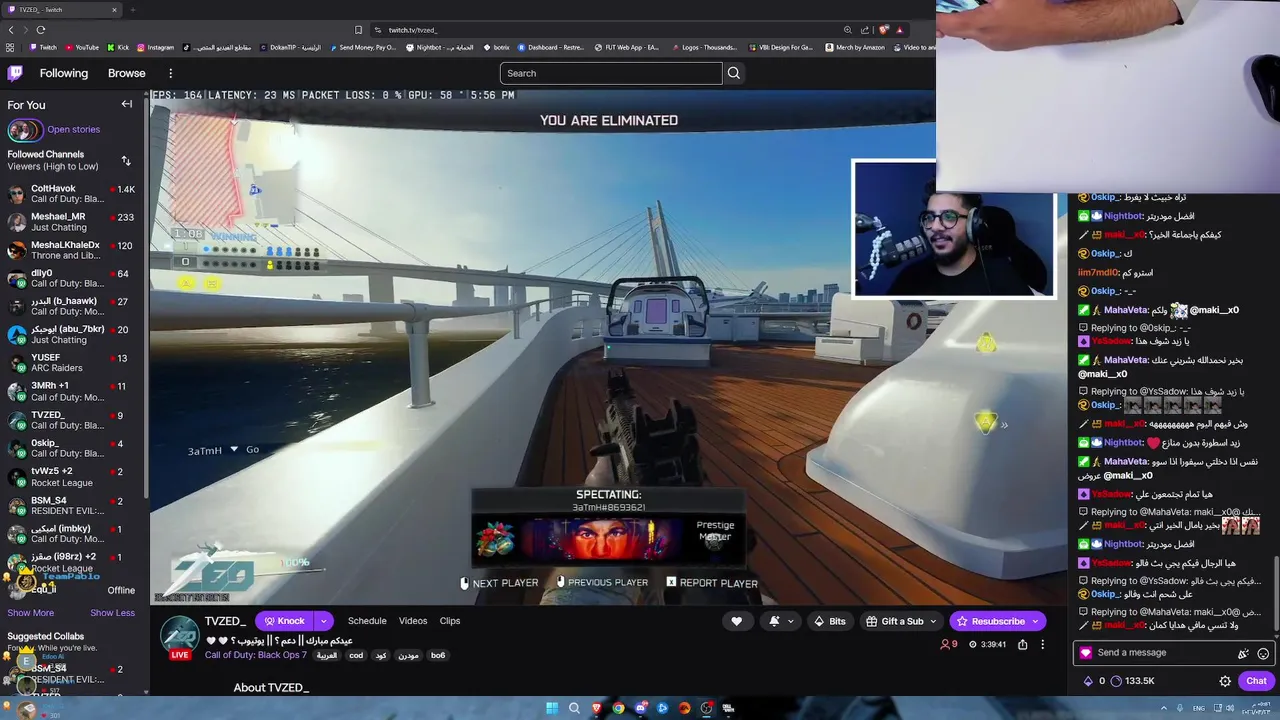1280x720 pixels.
Task: Click the share stream icon
Action: pyautogui.click(x=1022, y=645)
